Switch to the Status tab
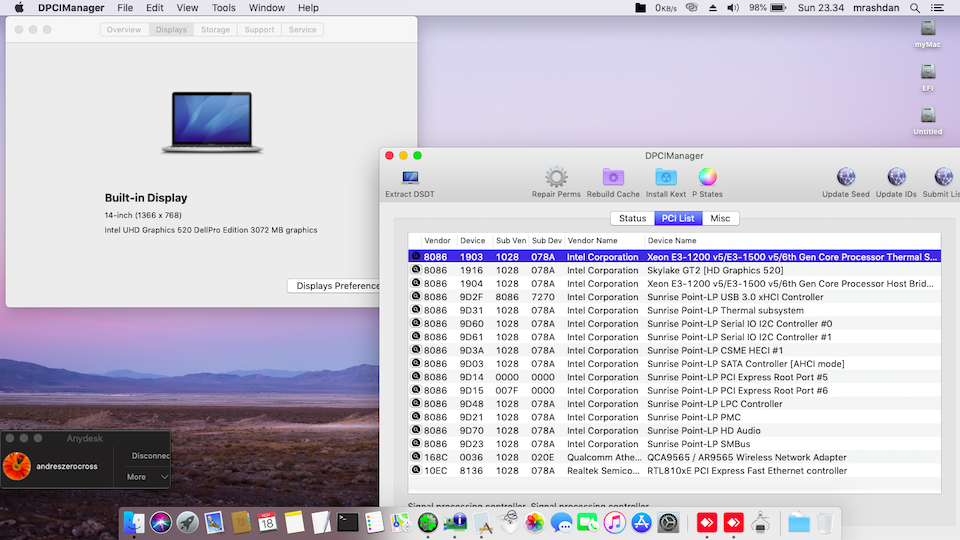 click(x=632, y=218)
